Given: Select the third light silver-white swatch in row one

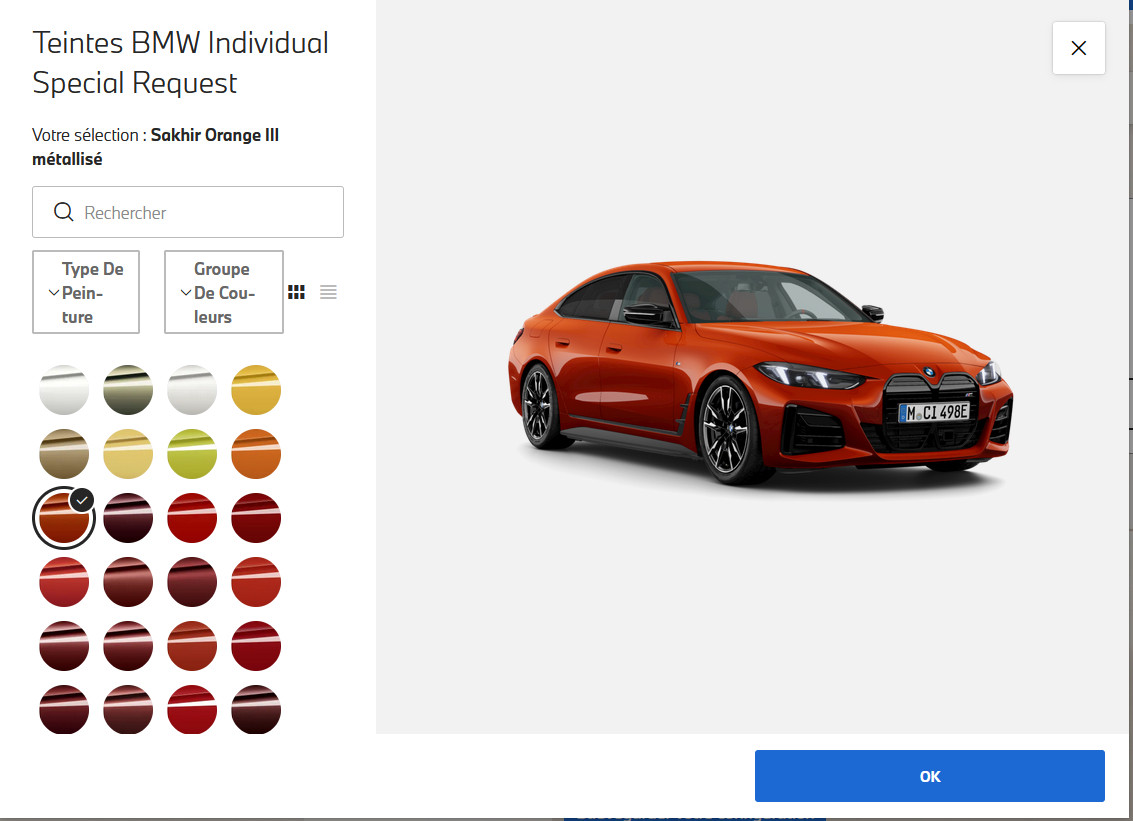Looking at the screenshot, I should click(x=192, y=390).
